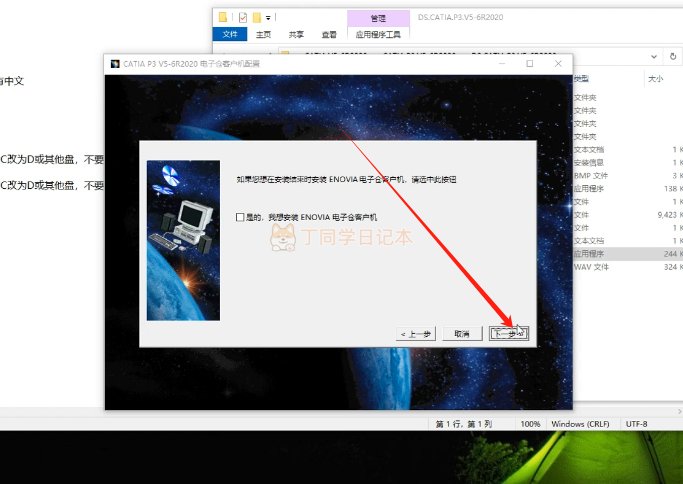The width and height of the screenshot is (683, 484).
Task: Click the Windows (CRLF) status entry in Notepad
Action: [x=580, y=424]
